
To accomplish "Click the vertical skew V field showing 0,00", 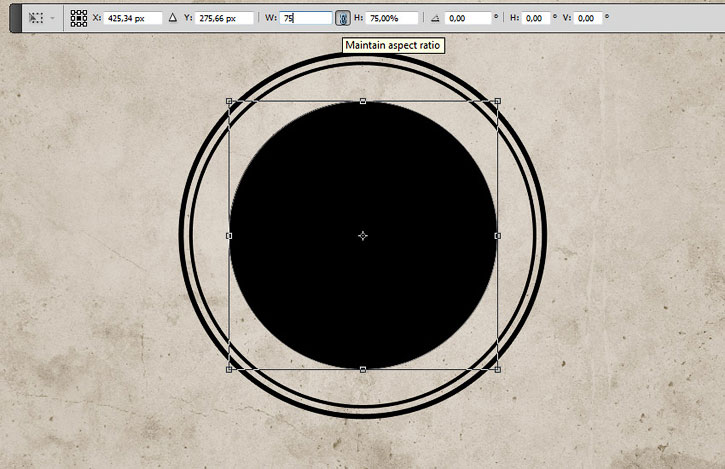I will click(x=588, y=18).
